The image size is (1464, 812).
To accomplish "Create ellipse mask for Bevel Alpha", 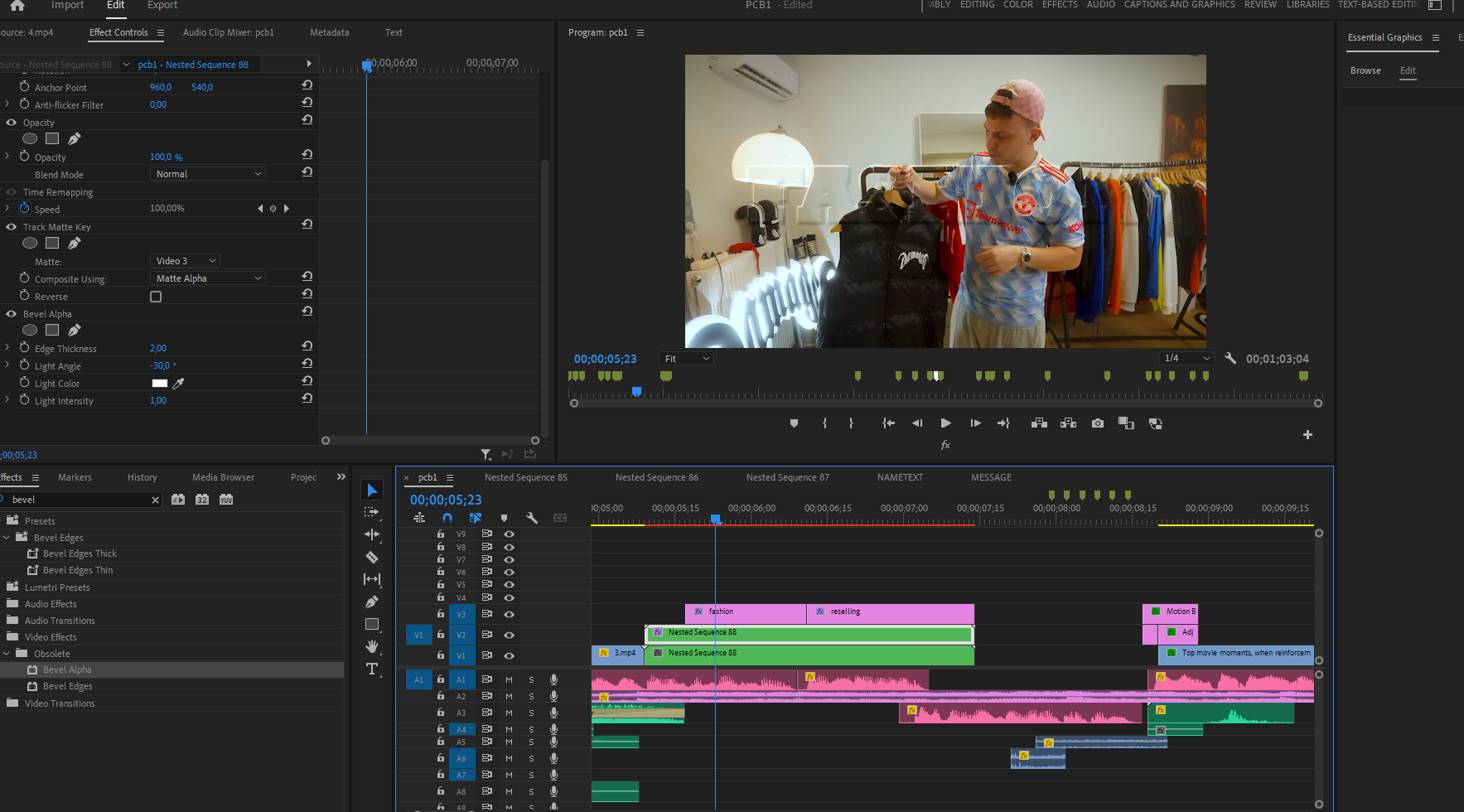I will pos(30,331).
